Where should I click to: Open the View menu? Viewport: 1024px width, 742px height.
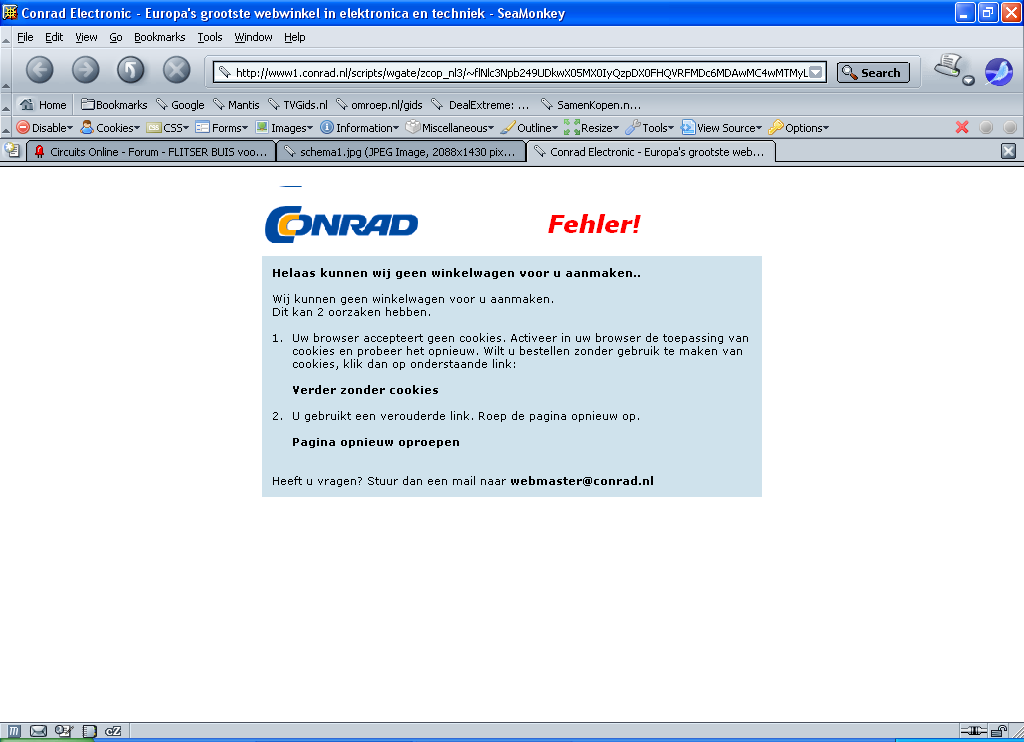point(86,37)
